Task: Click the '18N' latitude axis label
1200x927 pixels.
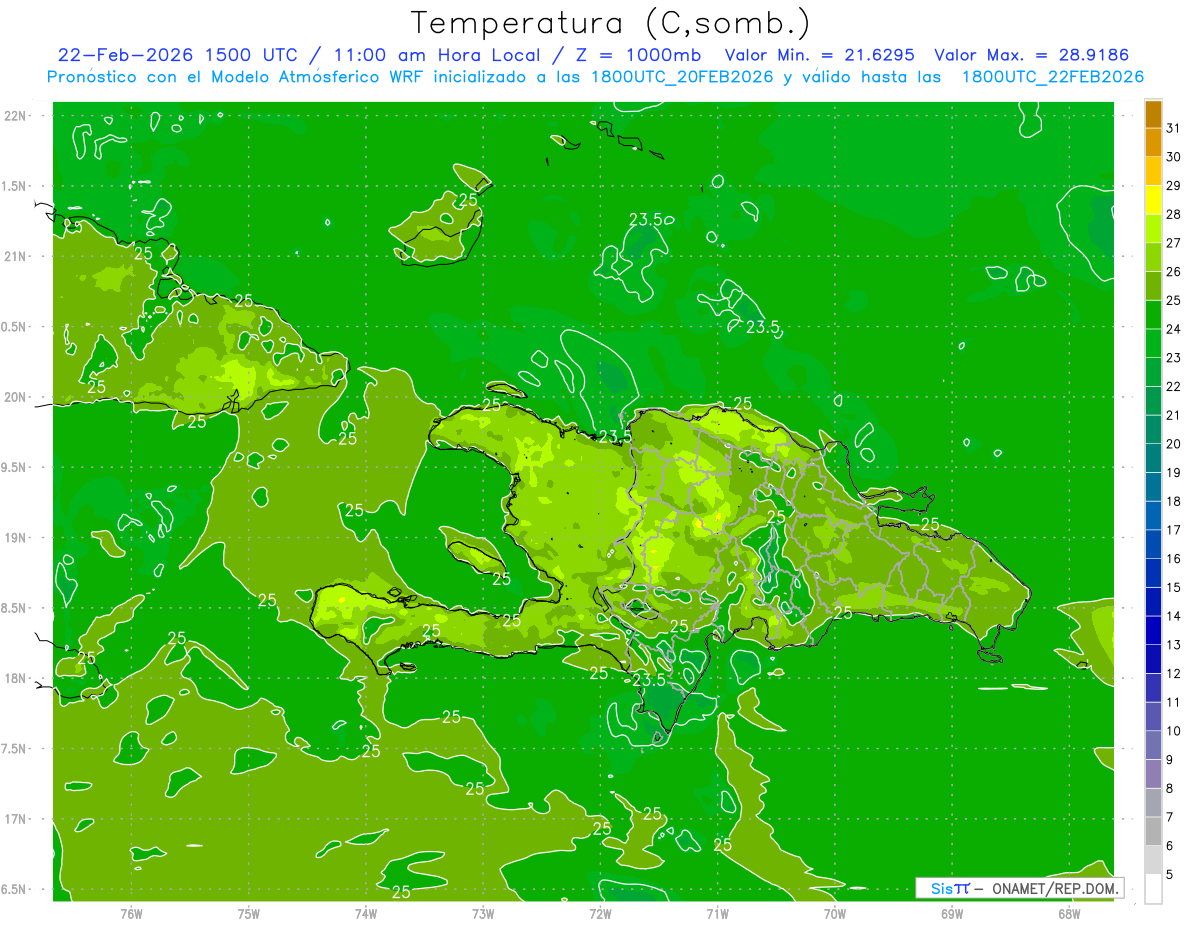Action: click(14, 678)
